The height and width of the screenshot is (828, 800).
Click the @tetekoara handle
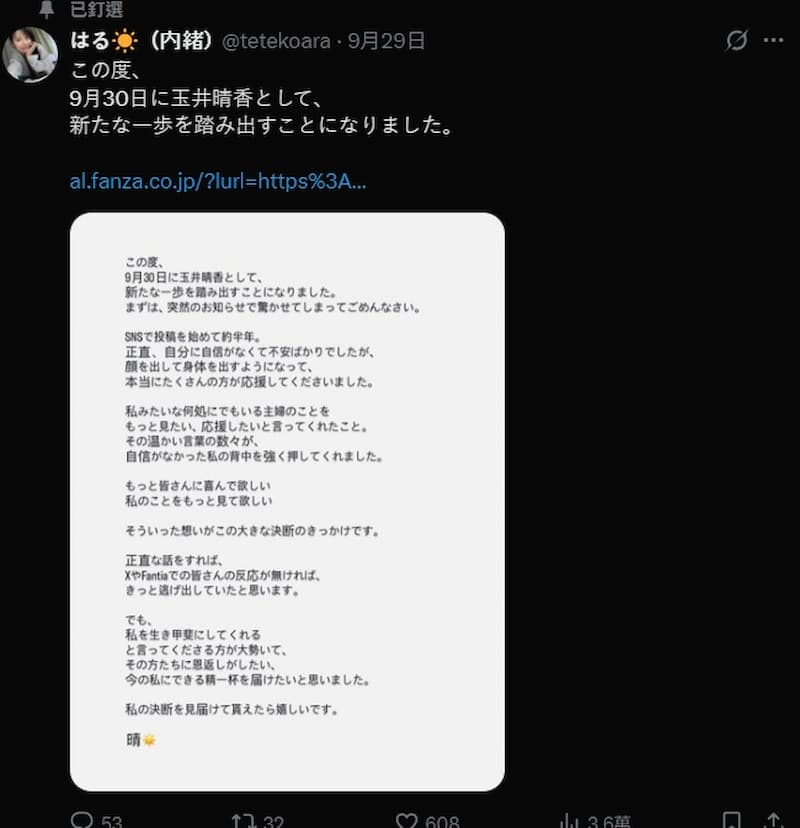click(276, 41)
